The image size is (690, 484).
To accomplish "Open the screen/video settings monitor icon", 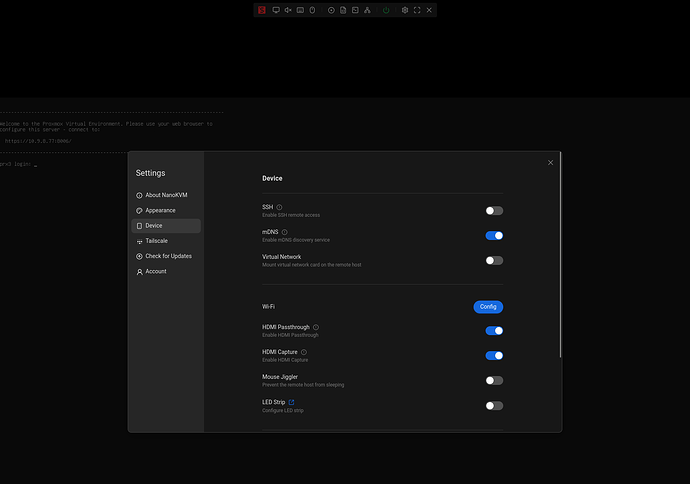I will tap(276, 10).
